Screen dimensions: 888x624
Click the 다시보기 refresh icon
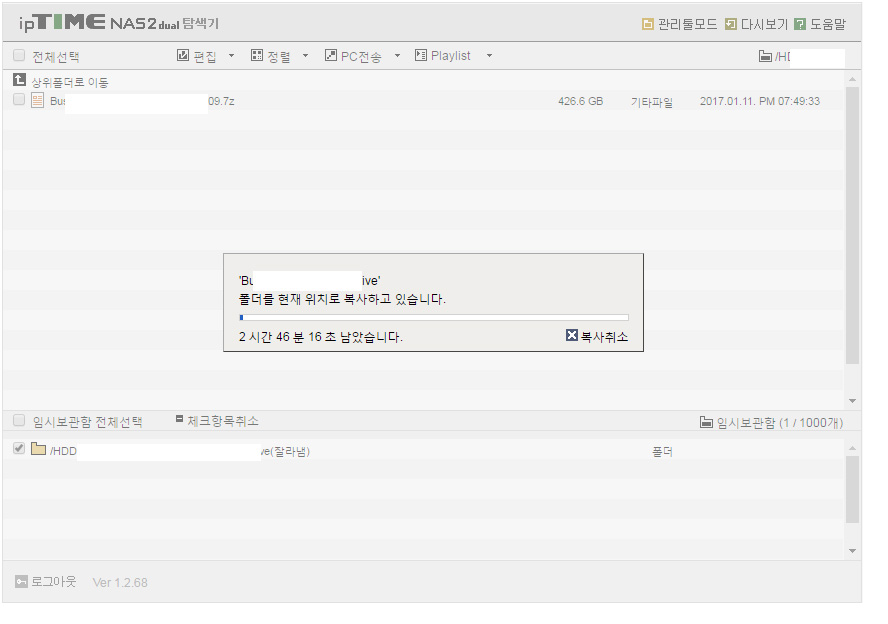[x=731, y=24]
